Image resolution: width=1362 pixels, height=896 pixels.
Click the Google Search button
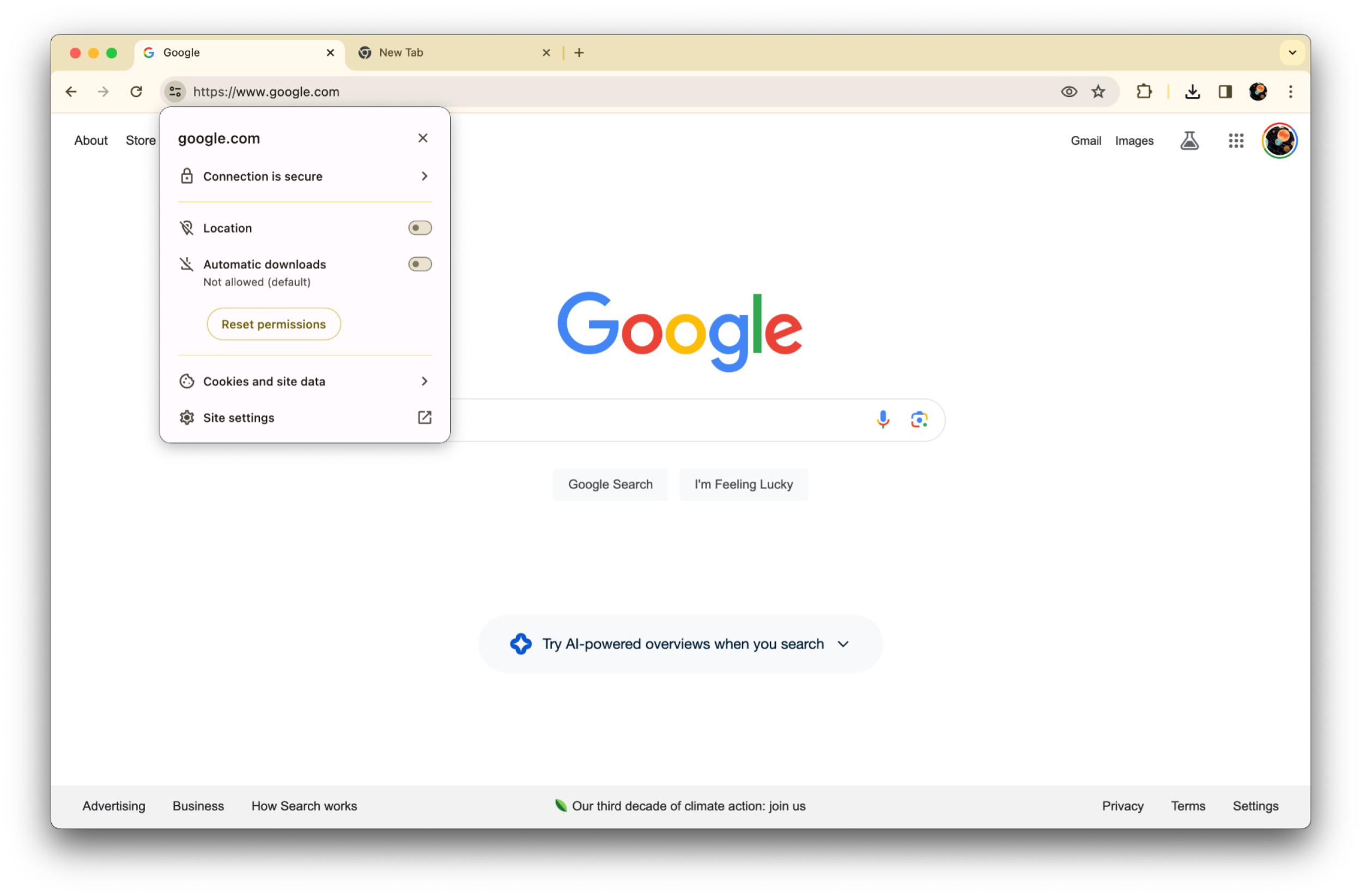pos(610,484)
